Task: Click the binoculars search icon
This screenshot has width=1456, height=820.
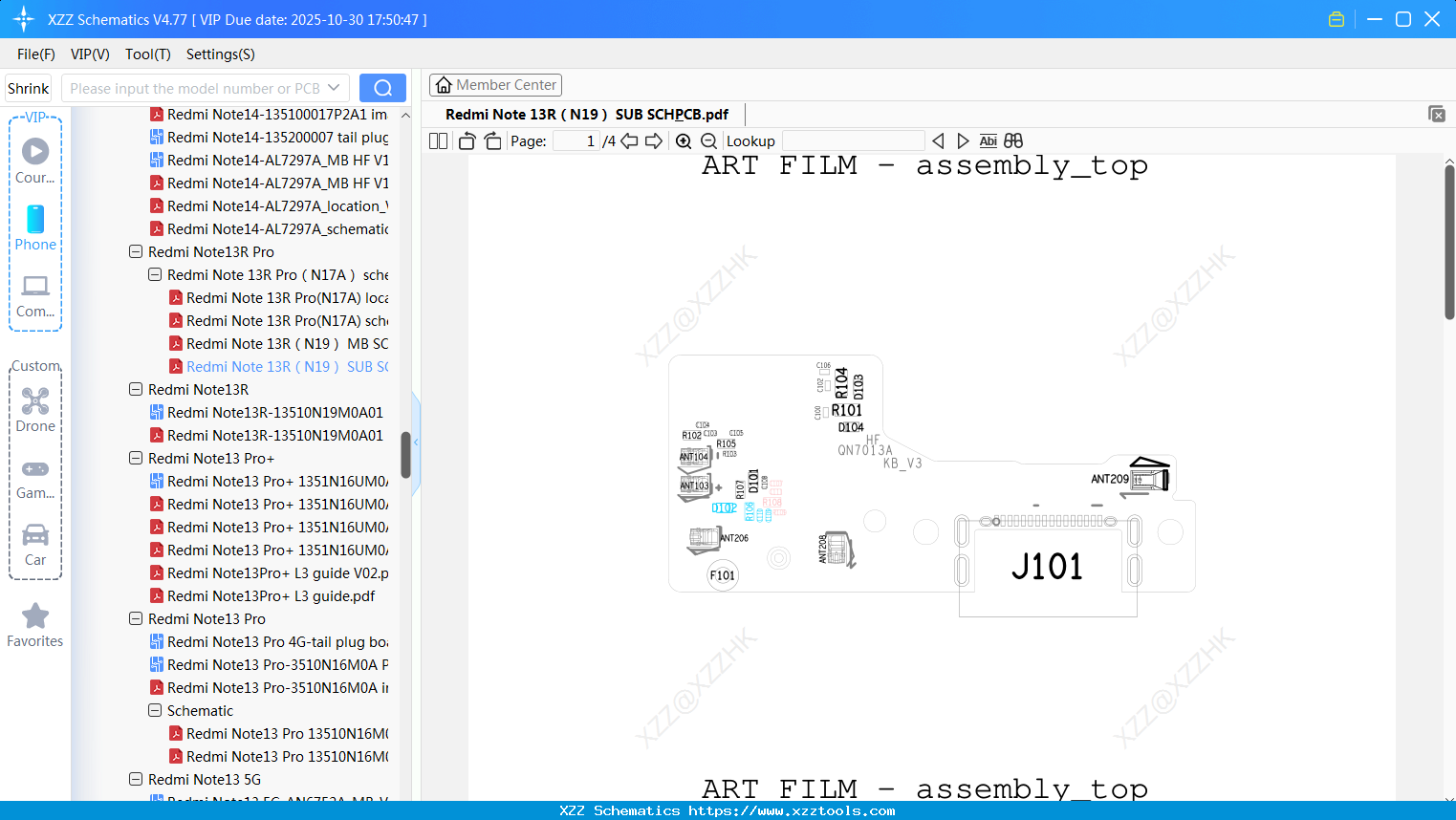Action: coord(1013,141)
